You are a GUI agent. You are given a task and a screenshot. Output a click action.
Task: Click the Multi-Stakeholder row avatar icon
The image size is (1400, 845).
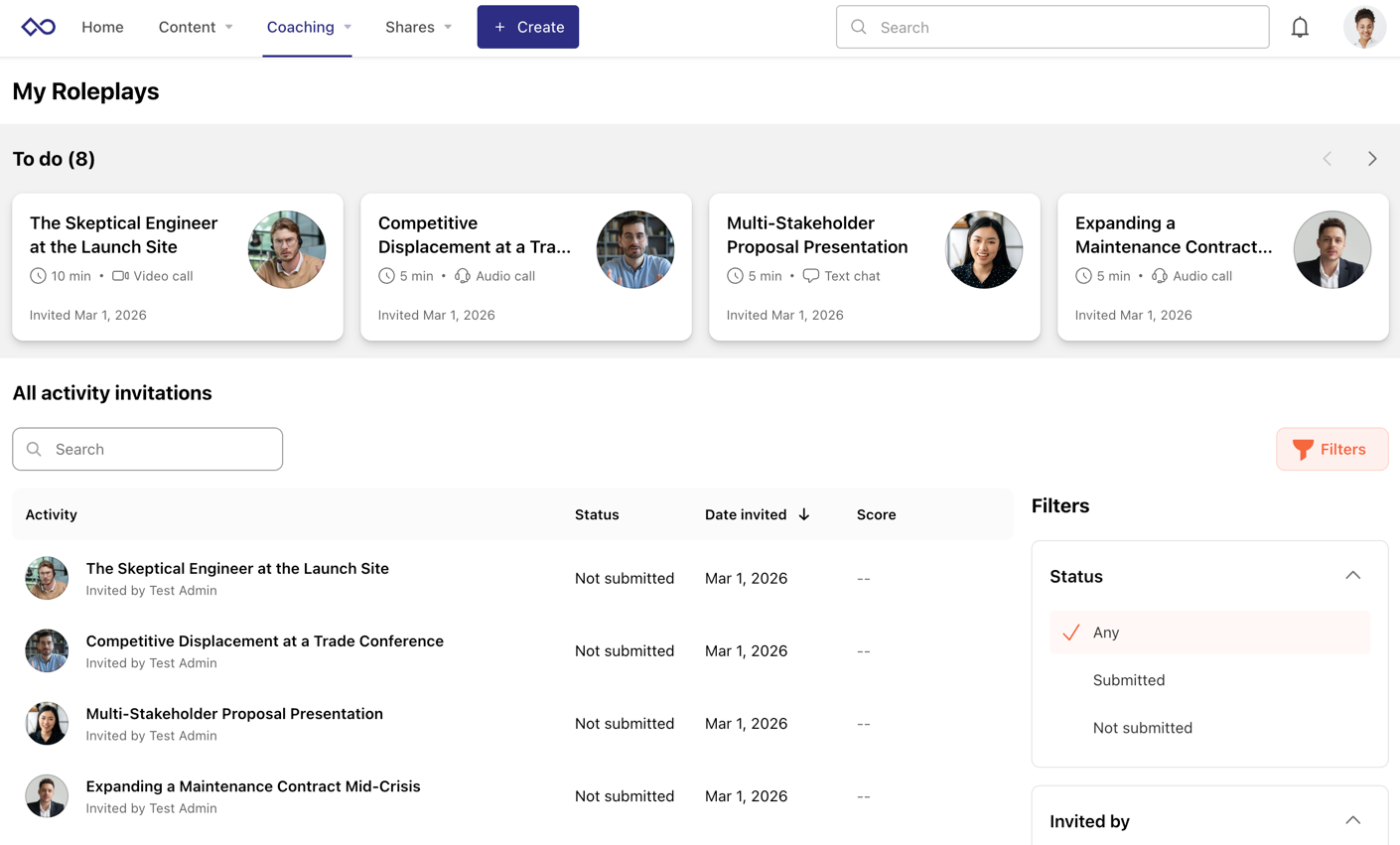[x=47, y=724]
